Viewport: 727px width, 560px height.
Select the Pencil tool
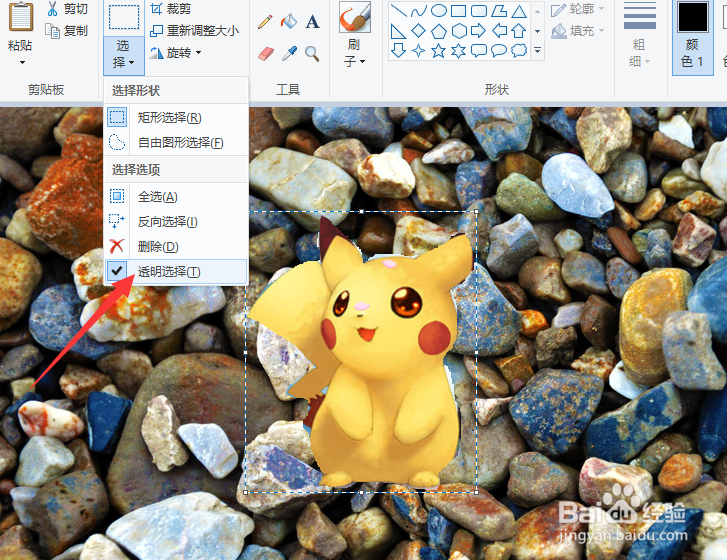[265, 22]
